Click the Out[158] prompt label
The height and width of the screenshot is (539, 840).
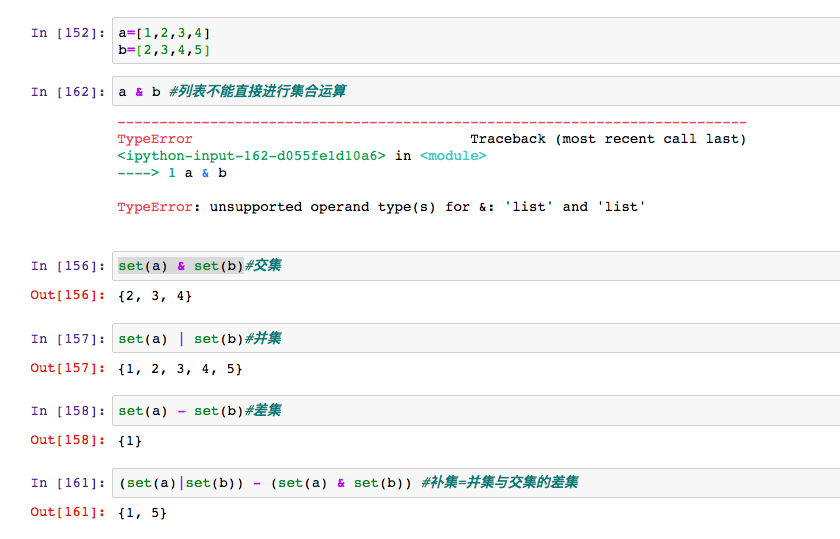coord(68,440)
